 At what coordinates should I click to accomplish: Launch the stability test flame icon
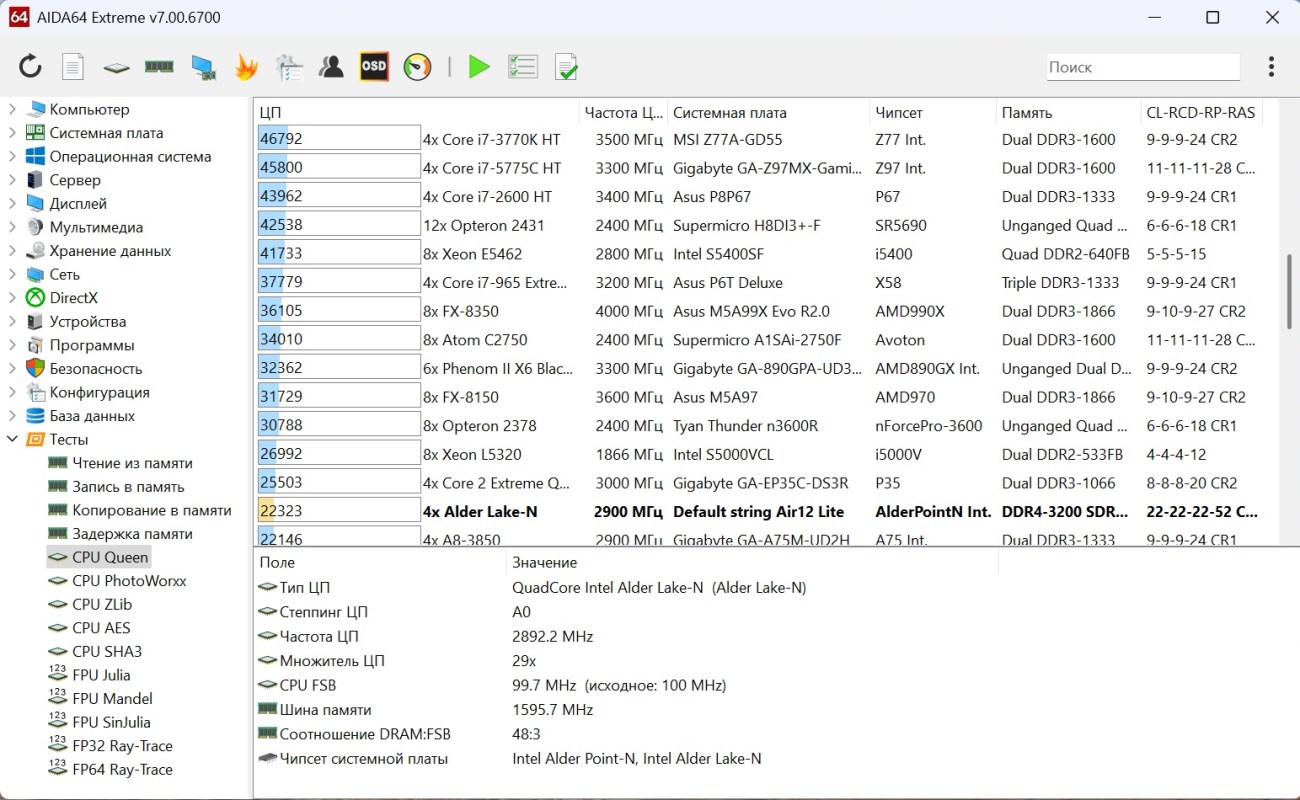point(246,67)
